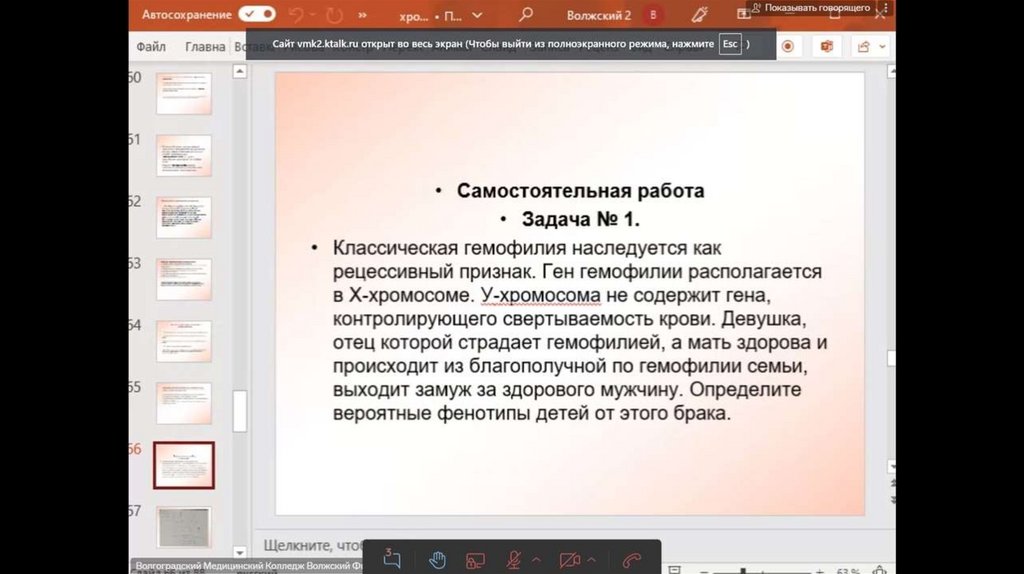Open the search magnifier in title bar

click(525, 15)
